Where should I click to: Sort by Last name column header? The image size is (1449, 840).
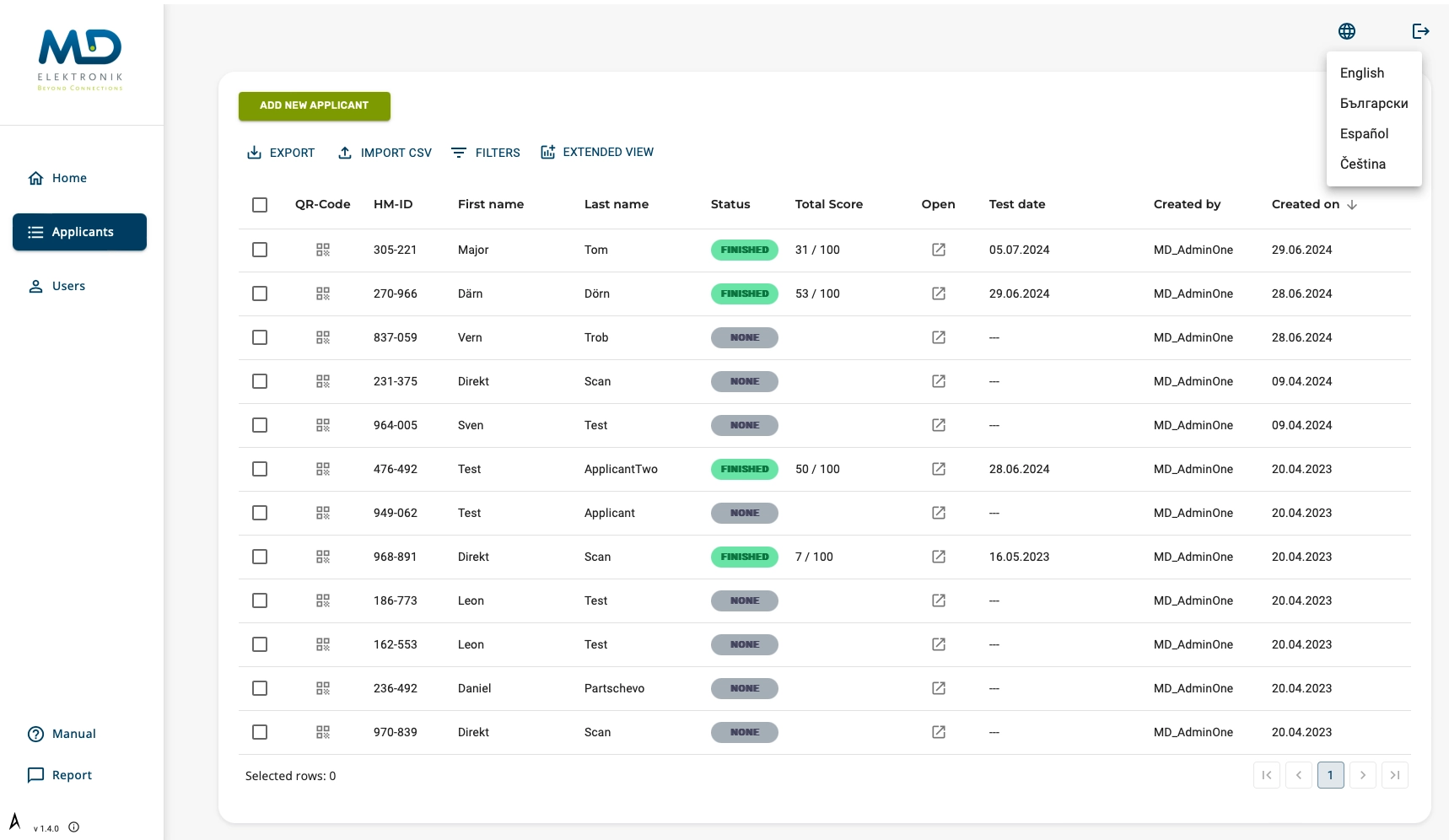[x=617, y=204]
